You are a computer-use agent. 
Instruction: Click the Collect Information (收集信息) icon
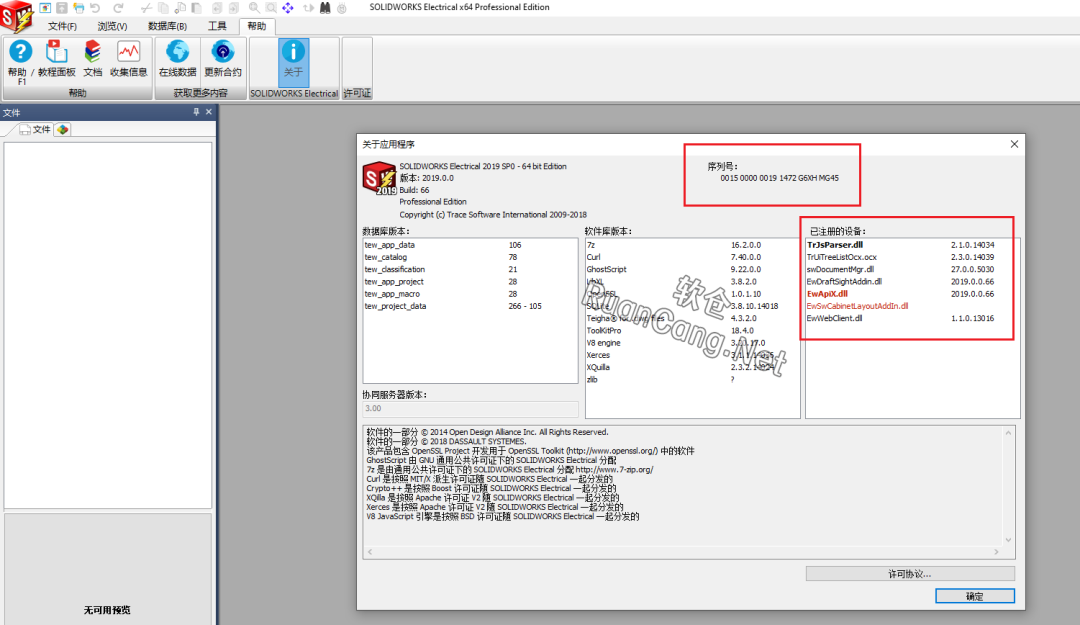click(128, 52)
